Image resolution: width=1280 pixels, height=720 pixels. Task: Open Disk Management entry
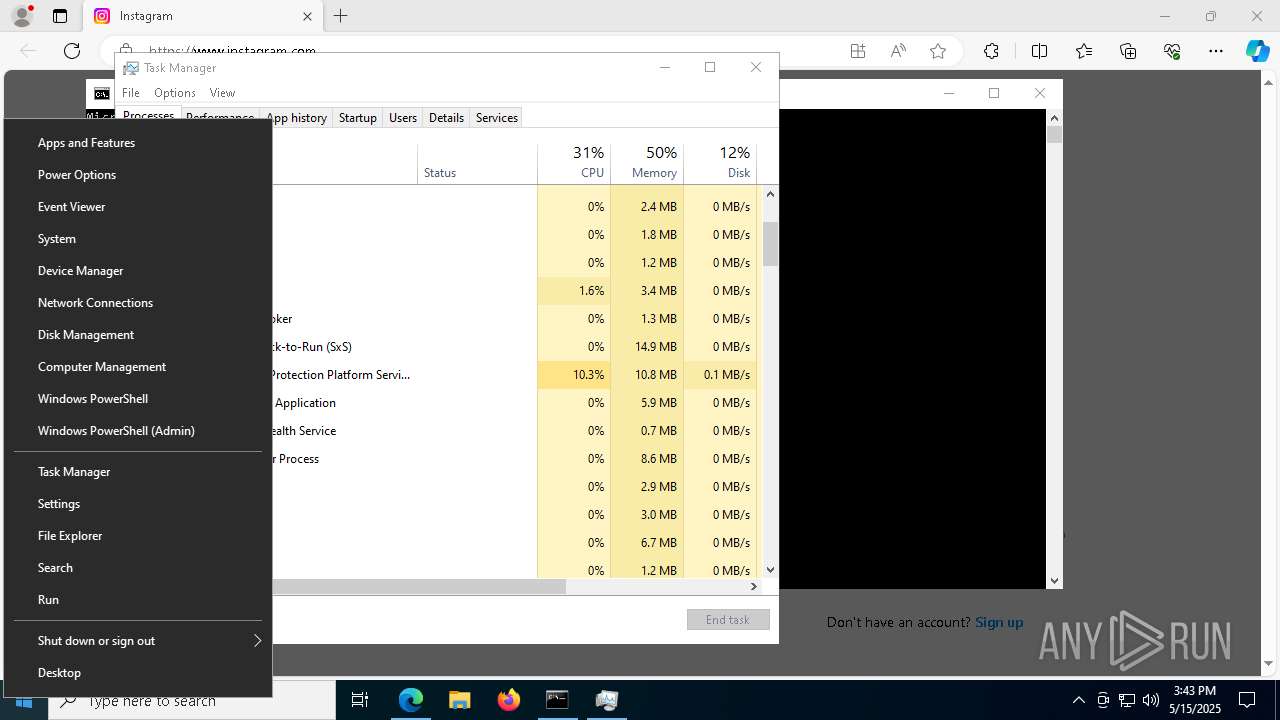click(138, 335)
